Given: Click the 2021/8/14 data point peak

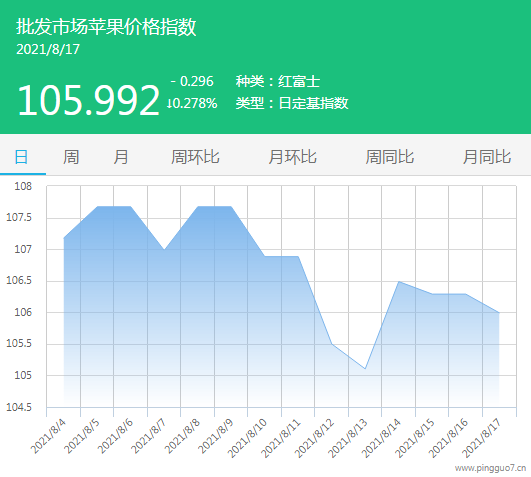Looking at the screenshot, I should coord(399,282).
